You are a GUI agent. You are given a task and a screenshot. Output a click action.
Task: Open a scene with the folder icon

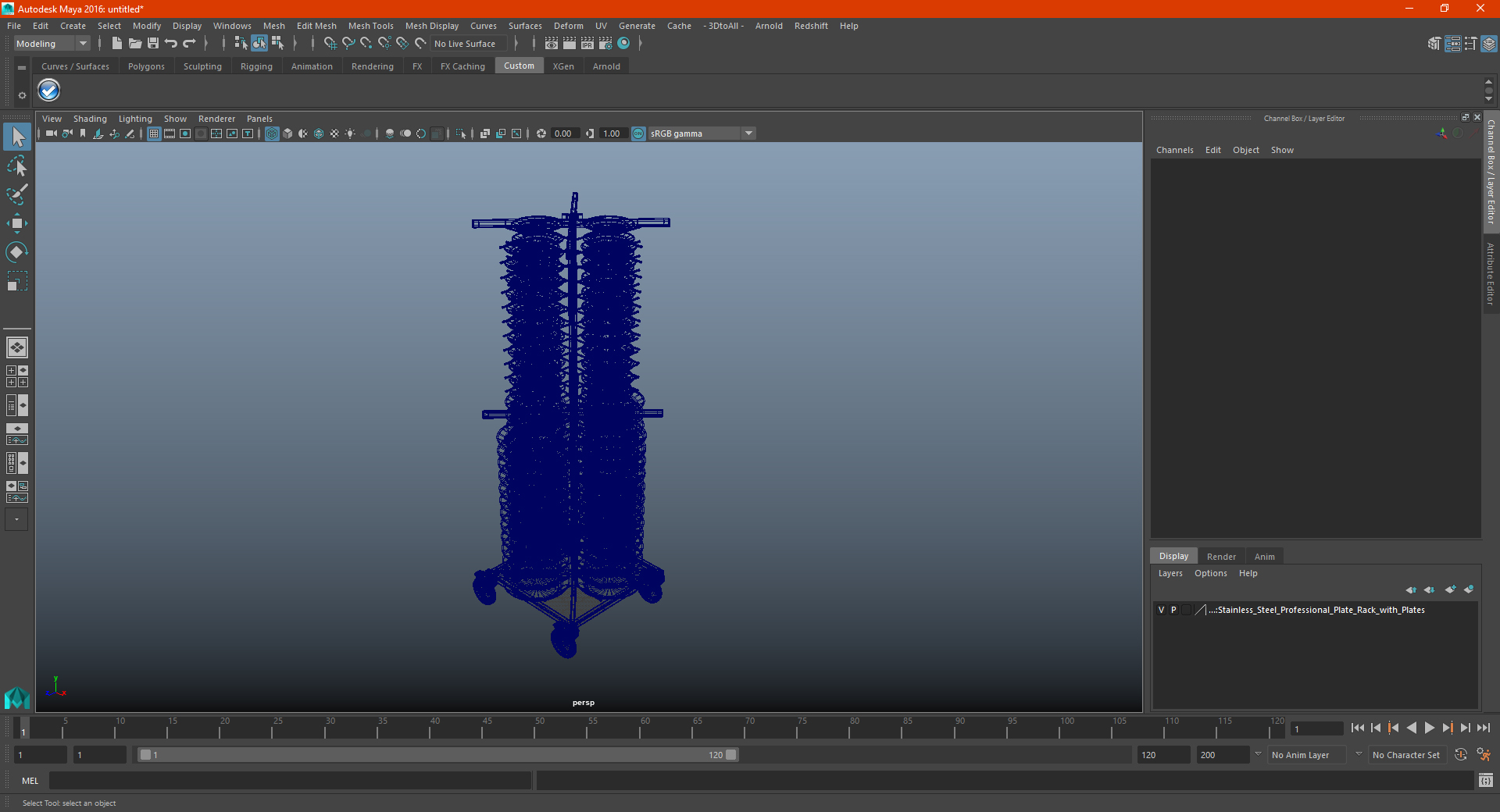coord(134,44)
